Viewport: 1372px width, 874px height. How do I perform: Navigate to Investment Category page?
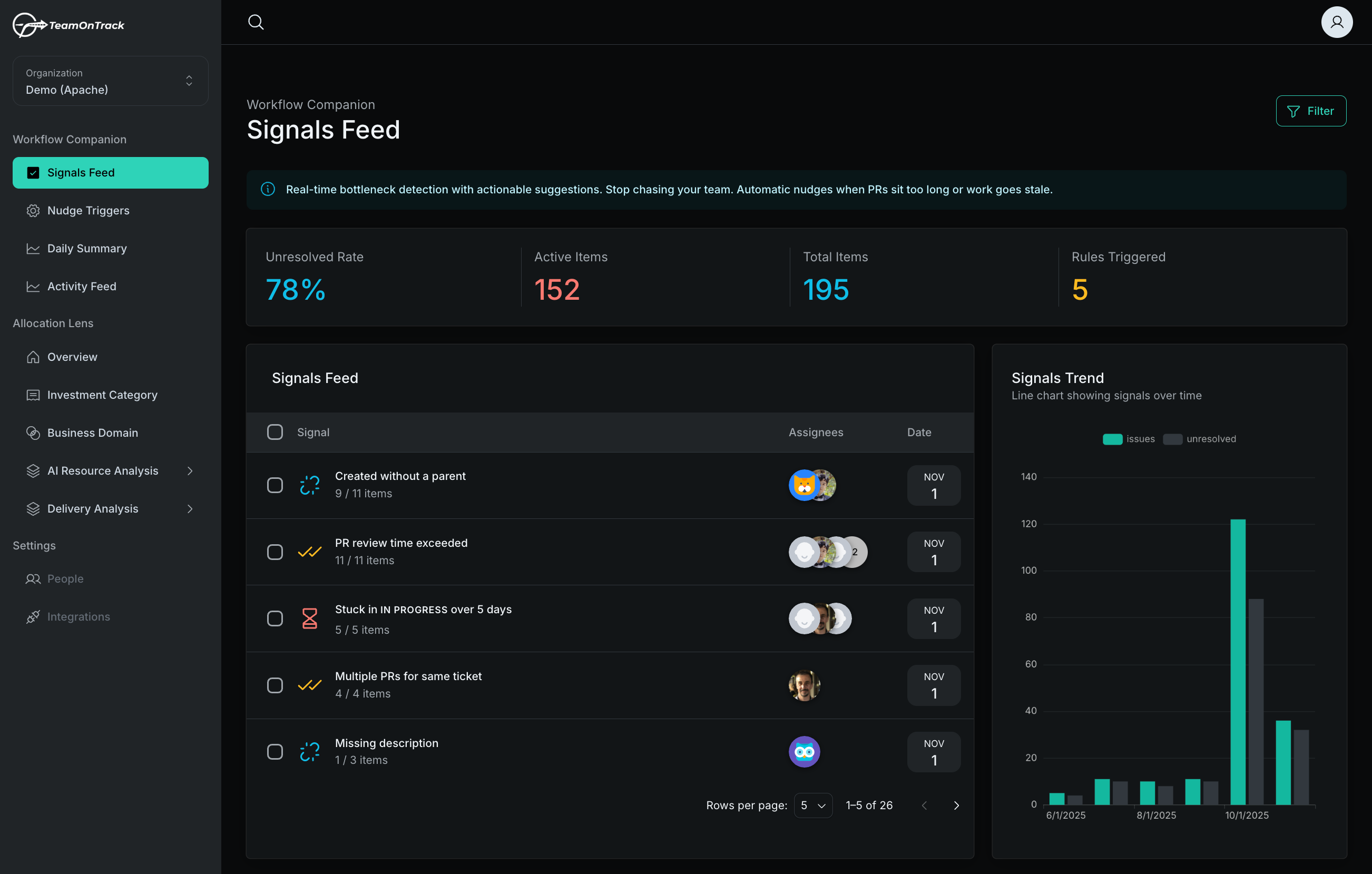click(x=102, y=395)
